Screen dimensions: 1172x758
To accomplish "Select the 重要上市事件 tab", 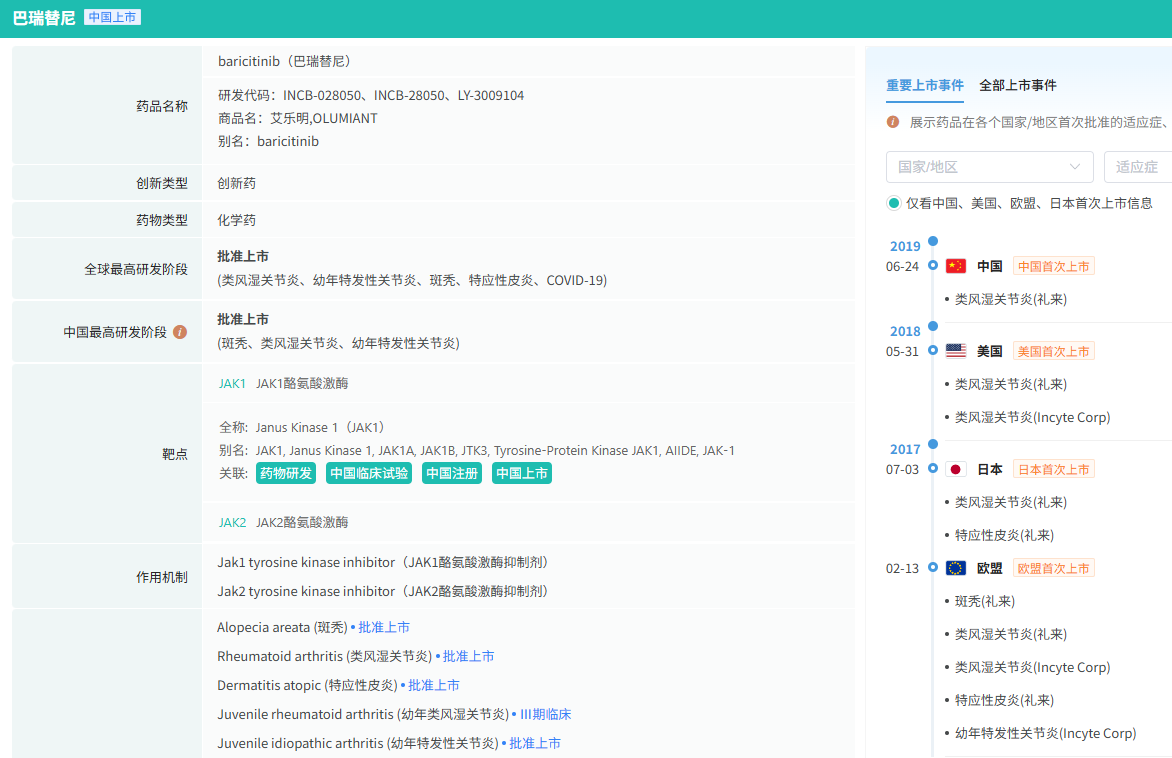I will pyautogui.click(x=925, y=86).
